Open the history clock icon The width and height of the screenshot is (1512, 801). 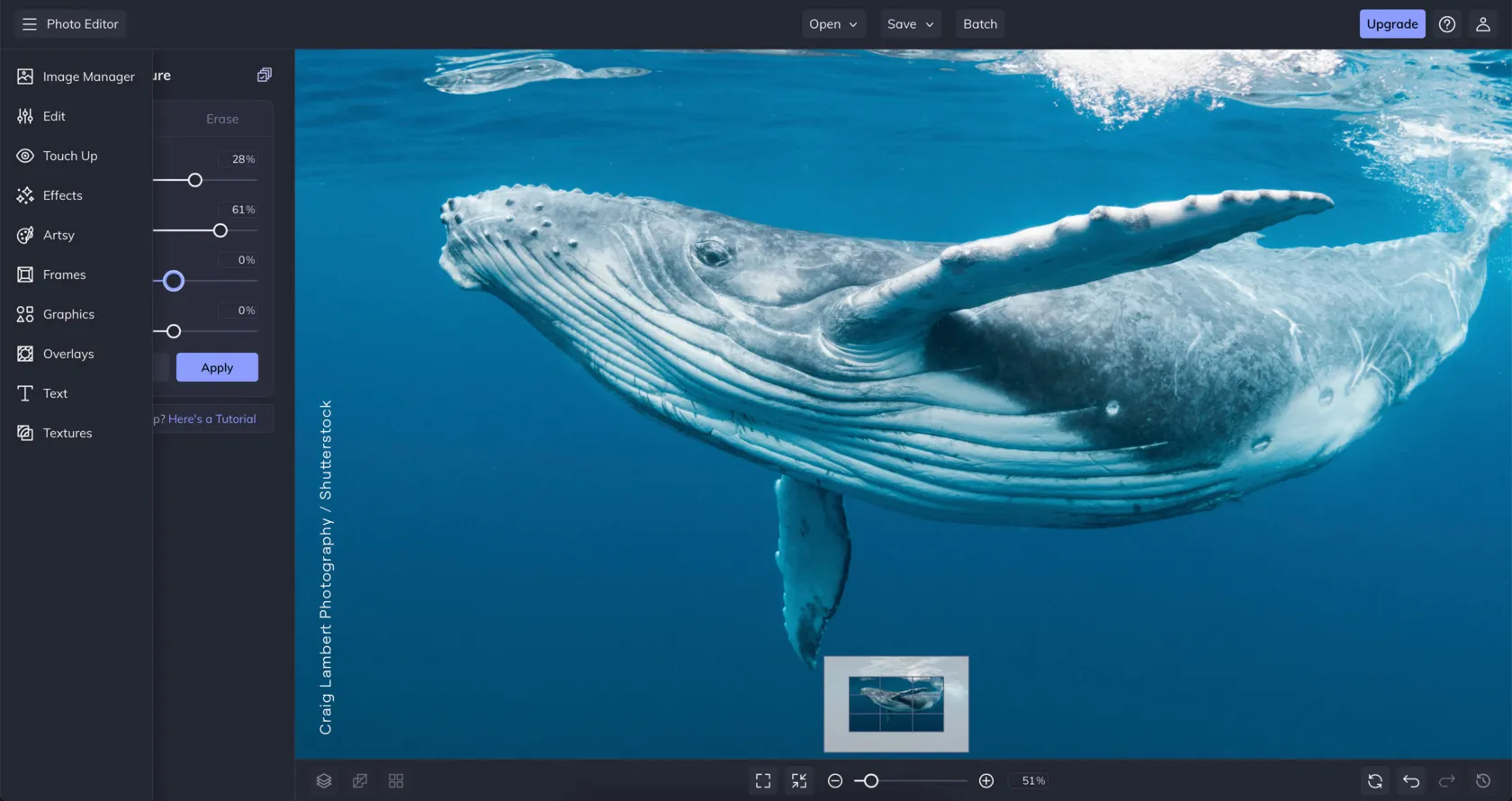pyautogui.click(x=1483, y=781)
